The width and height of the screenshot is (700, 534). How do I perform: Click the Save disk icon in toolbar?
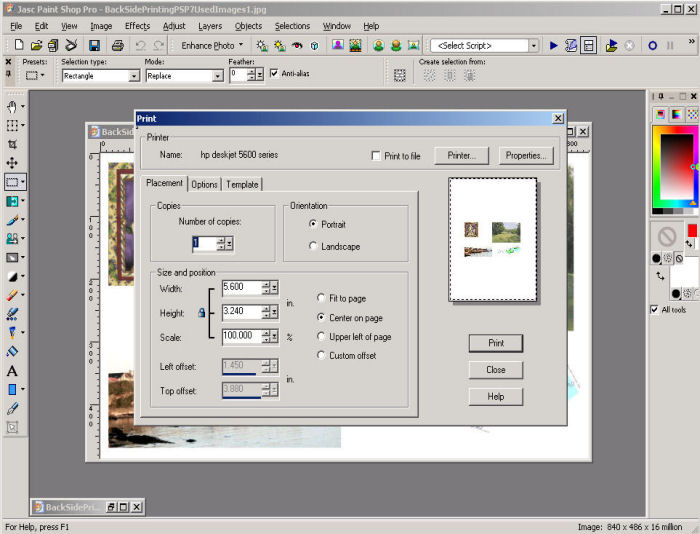pos(94,46)
